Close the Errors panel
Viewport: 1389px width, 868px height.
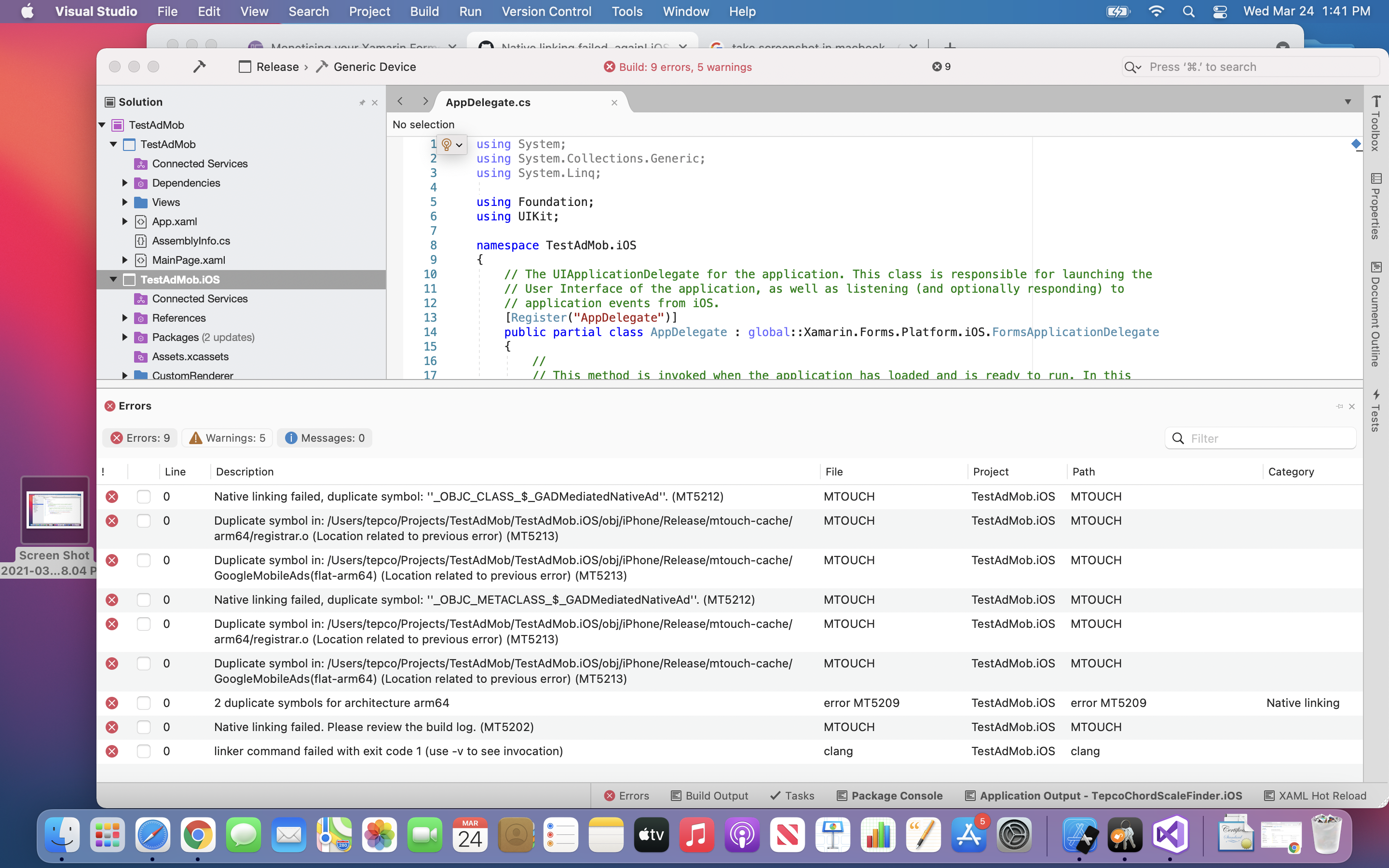(1352, 406)
